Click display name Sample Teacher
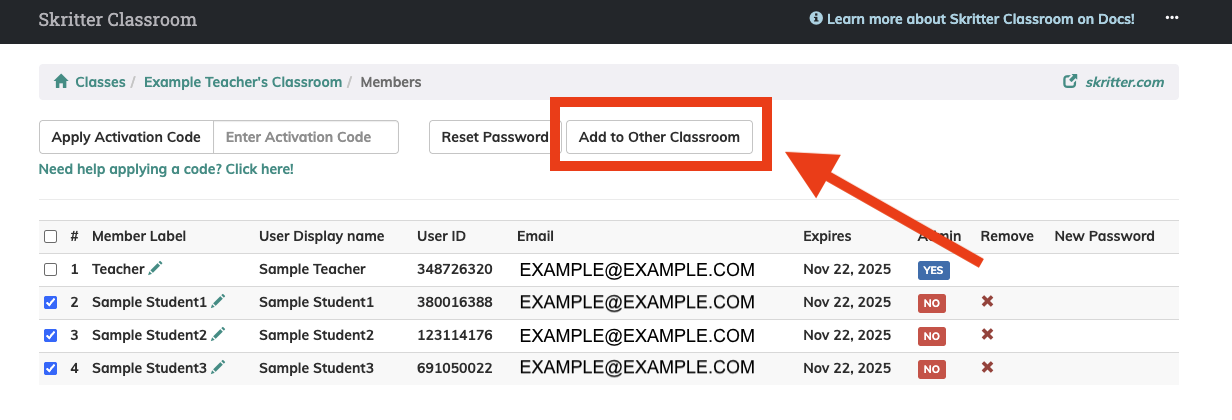Screen dimensions: 1232x420 tap(312, 270)
